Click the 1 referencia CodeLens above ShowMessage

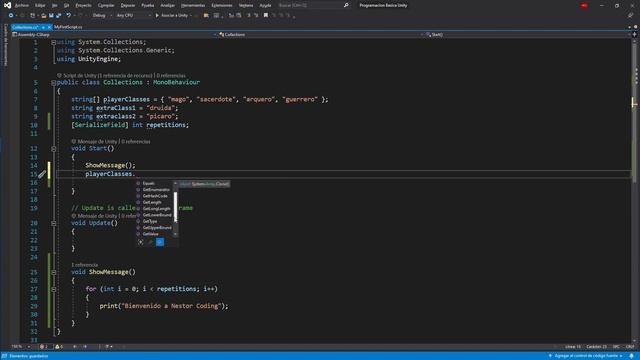(x=85, y=265)
